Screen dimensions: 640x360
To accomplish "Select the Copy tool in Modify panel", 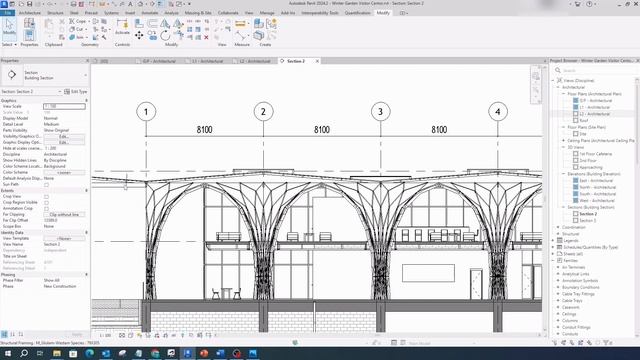I will 152,36.
